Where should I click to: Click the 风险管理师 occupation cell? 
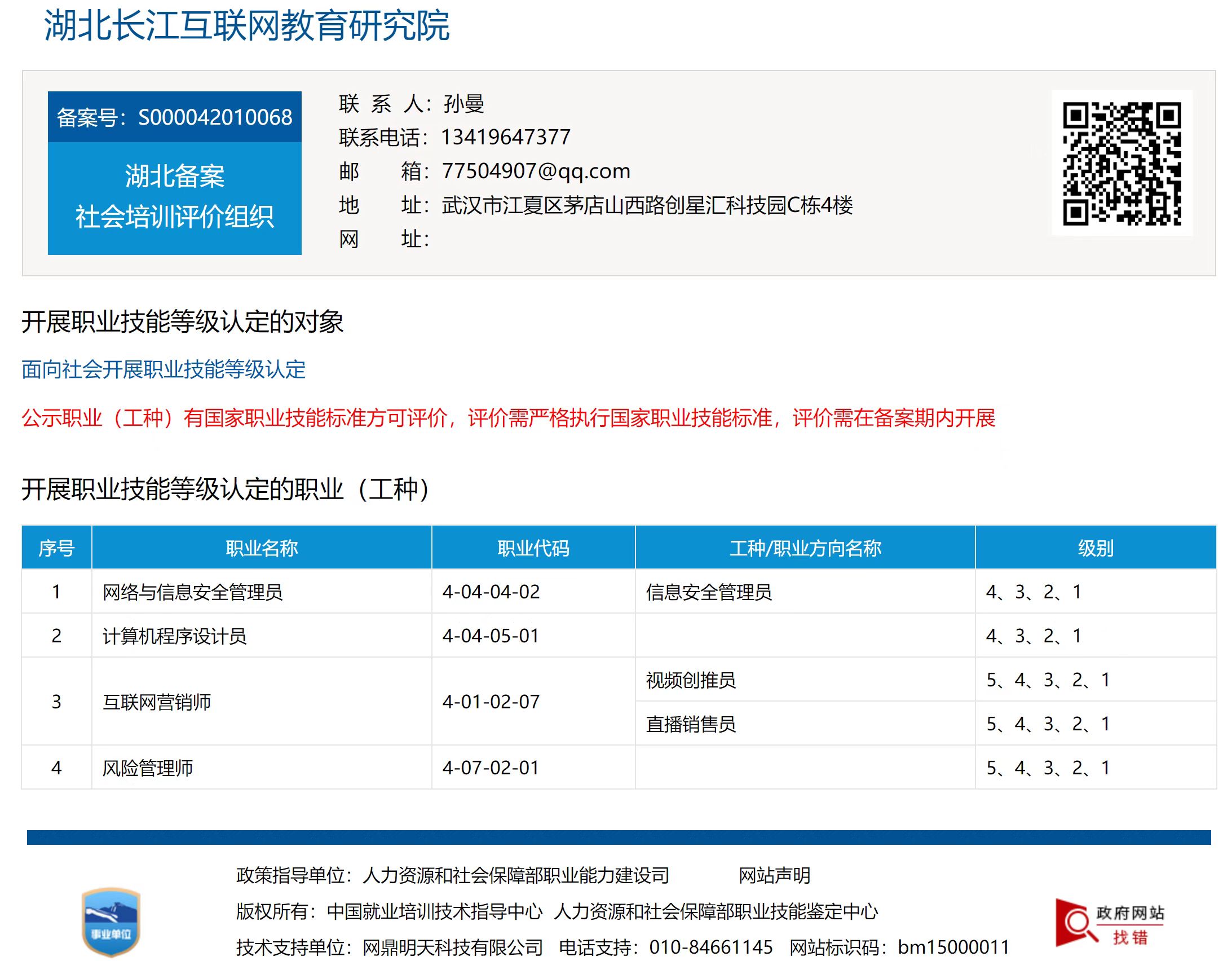pyautogui.click(x=147, y=768)
